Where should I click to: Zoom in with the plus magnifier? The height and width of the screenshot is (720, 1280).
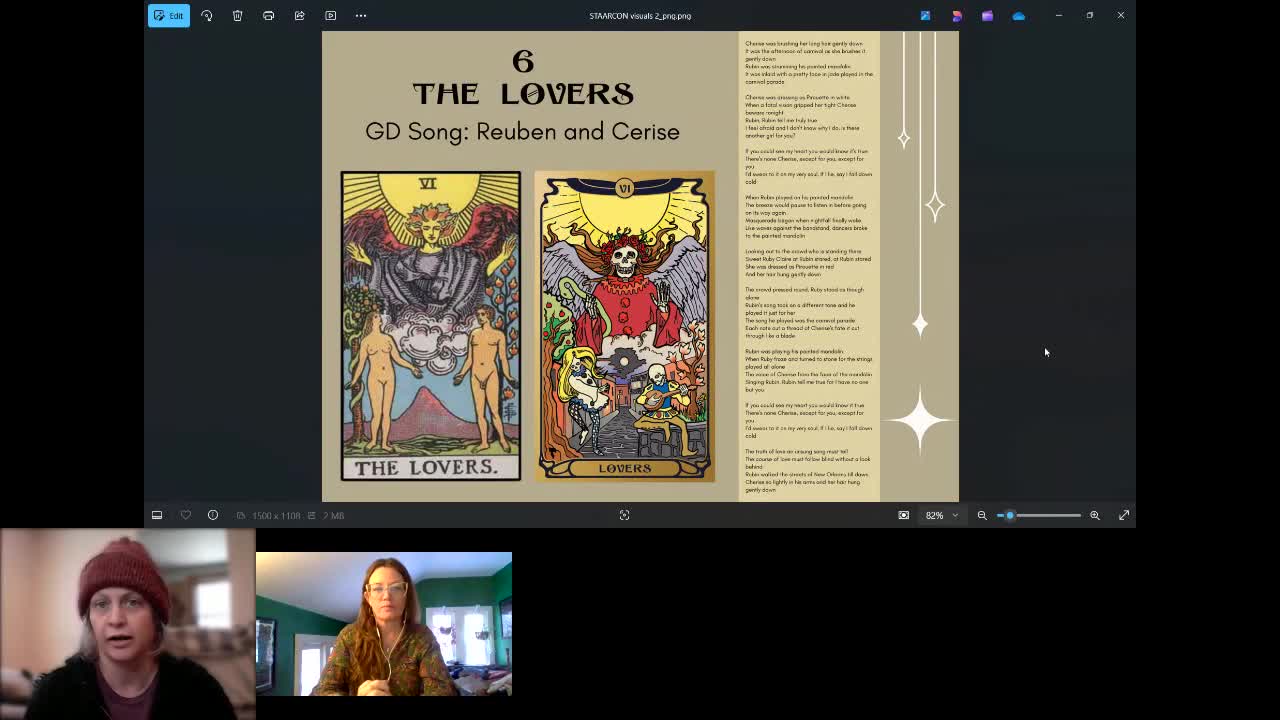pyautogui.click(x=1095, y=515)
